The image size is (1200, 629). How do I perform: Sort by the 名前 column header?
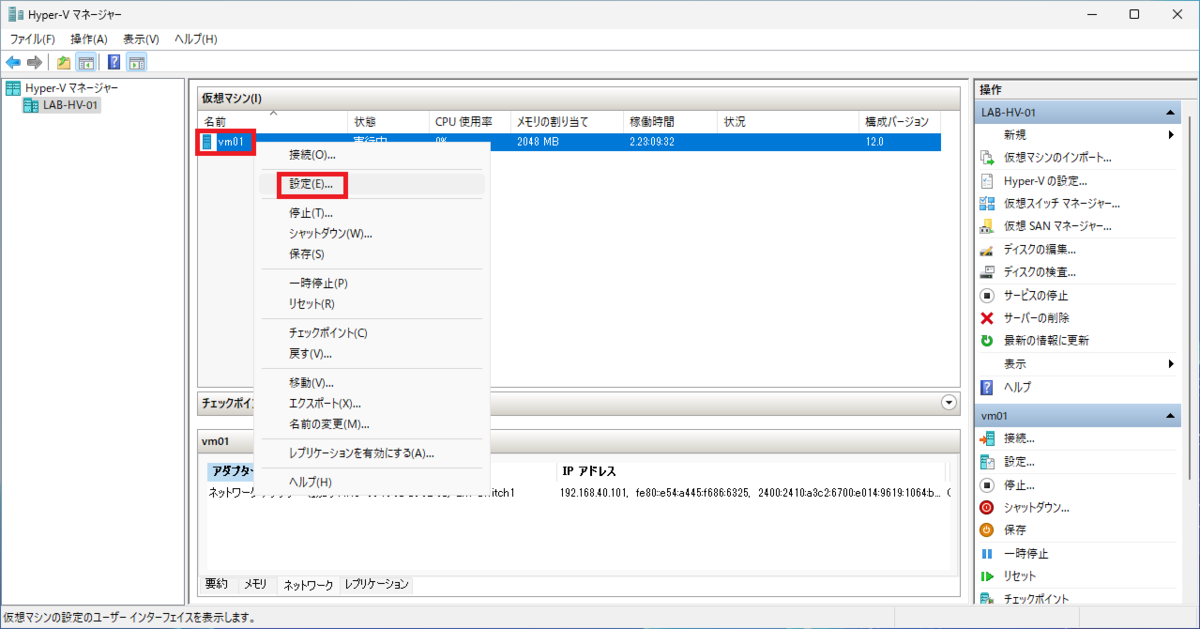(272, 122)
